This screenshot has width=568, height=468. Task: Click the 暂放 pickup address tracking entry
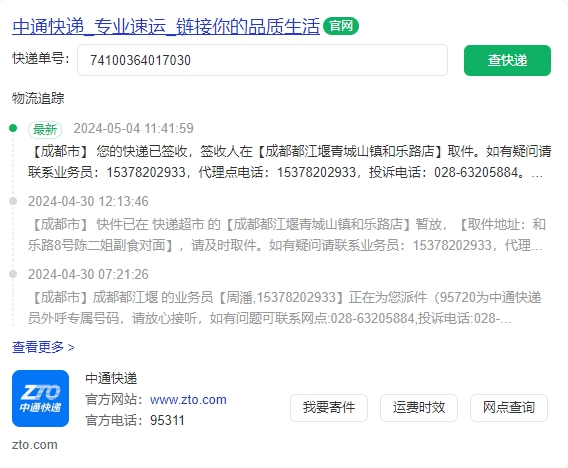pyautogui.click(x=286, y=235)
